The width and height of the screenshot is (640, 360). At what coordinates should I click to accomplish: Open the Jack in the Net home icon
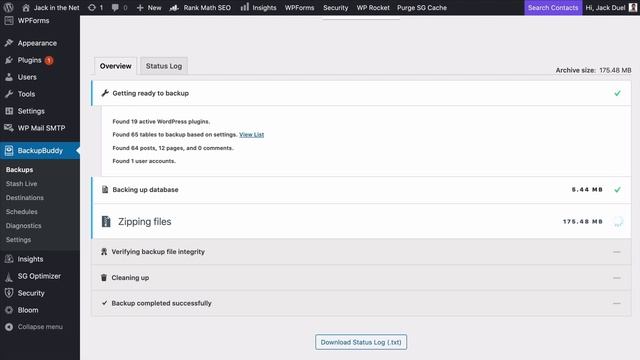coord(26,7)
